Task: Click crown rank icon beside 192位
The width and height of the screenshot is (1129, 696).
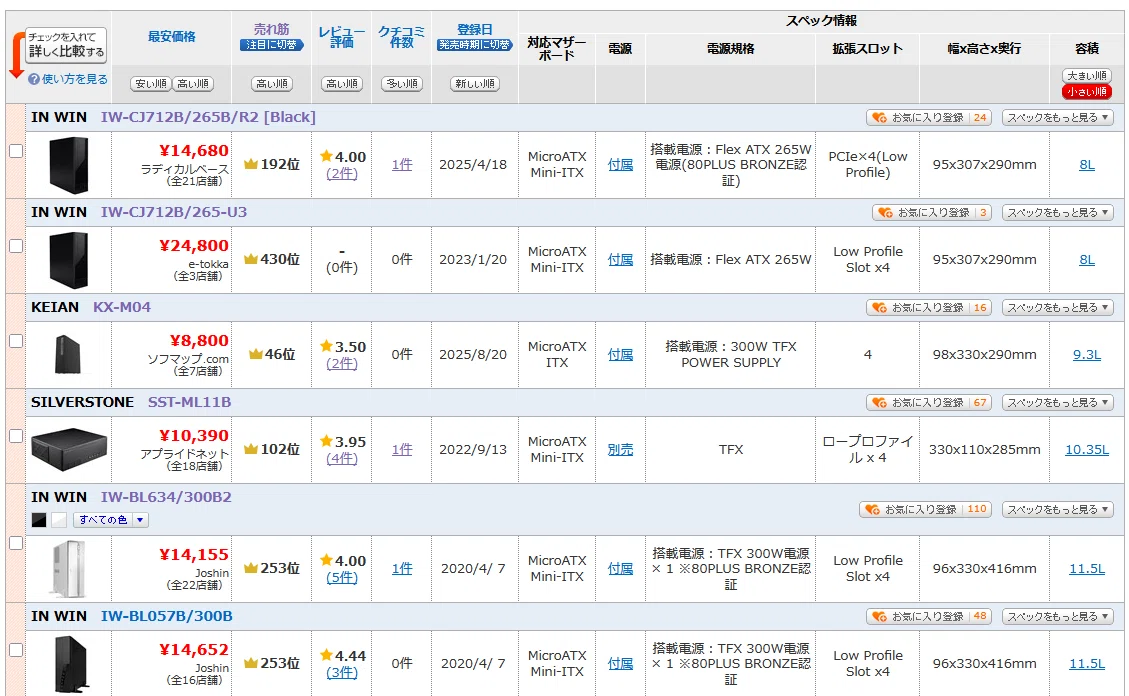Action: point(251,164)
